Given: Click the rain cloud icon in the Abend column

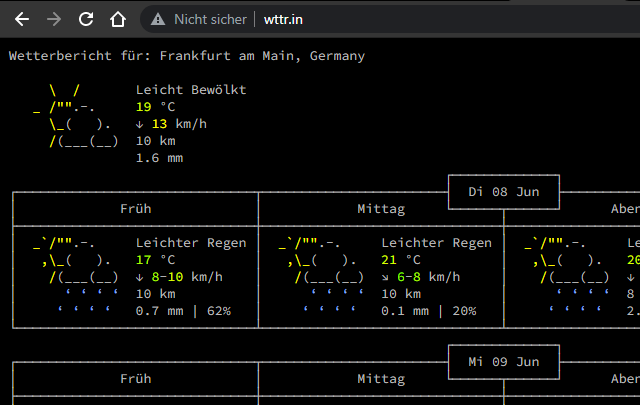Looking at the screenshot, I should [x=567, y=277].
